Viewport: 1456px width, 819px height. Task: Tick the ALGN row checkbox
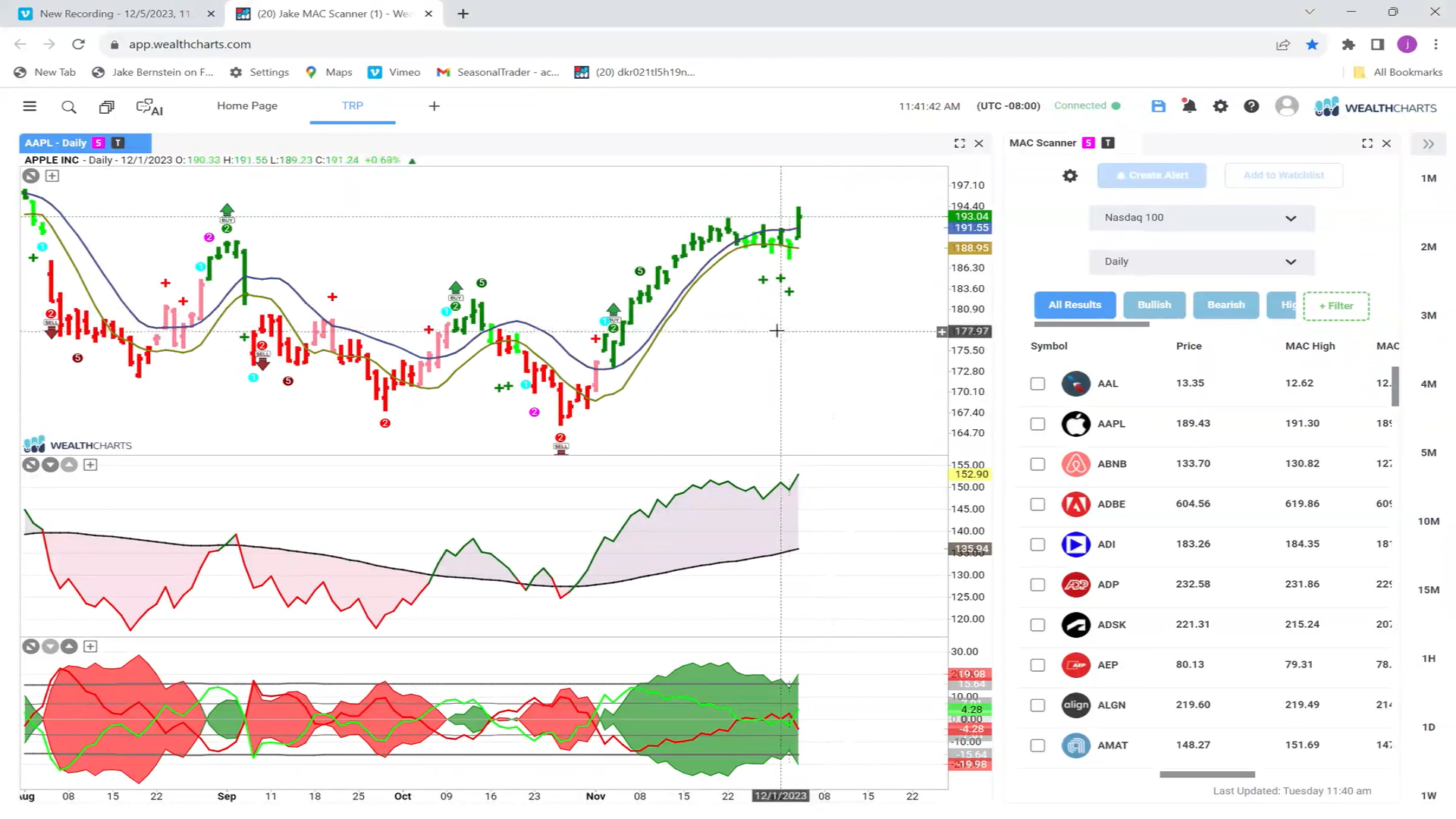coord(1037,705)
